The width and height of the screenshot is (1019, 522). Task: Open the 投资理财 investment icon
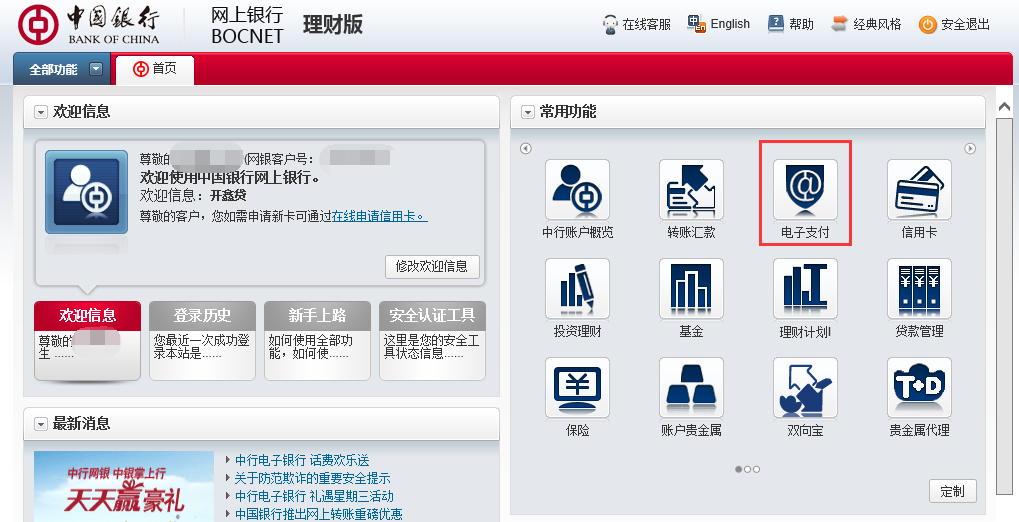577,289
